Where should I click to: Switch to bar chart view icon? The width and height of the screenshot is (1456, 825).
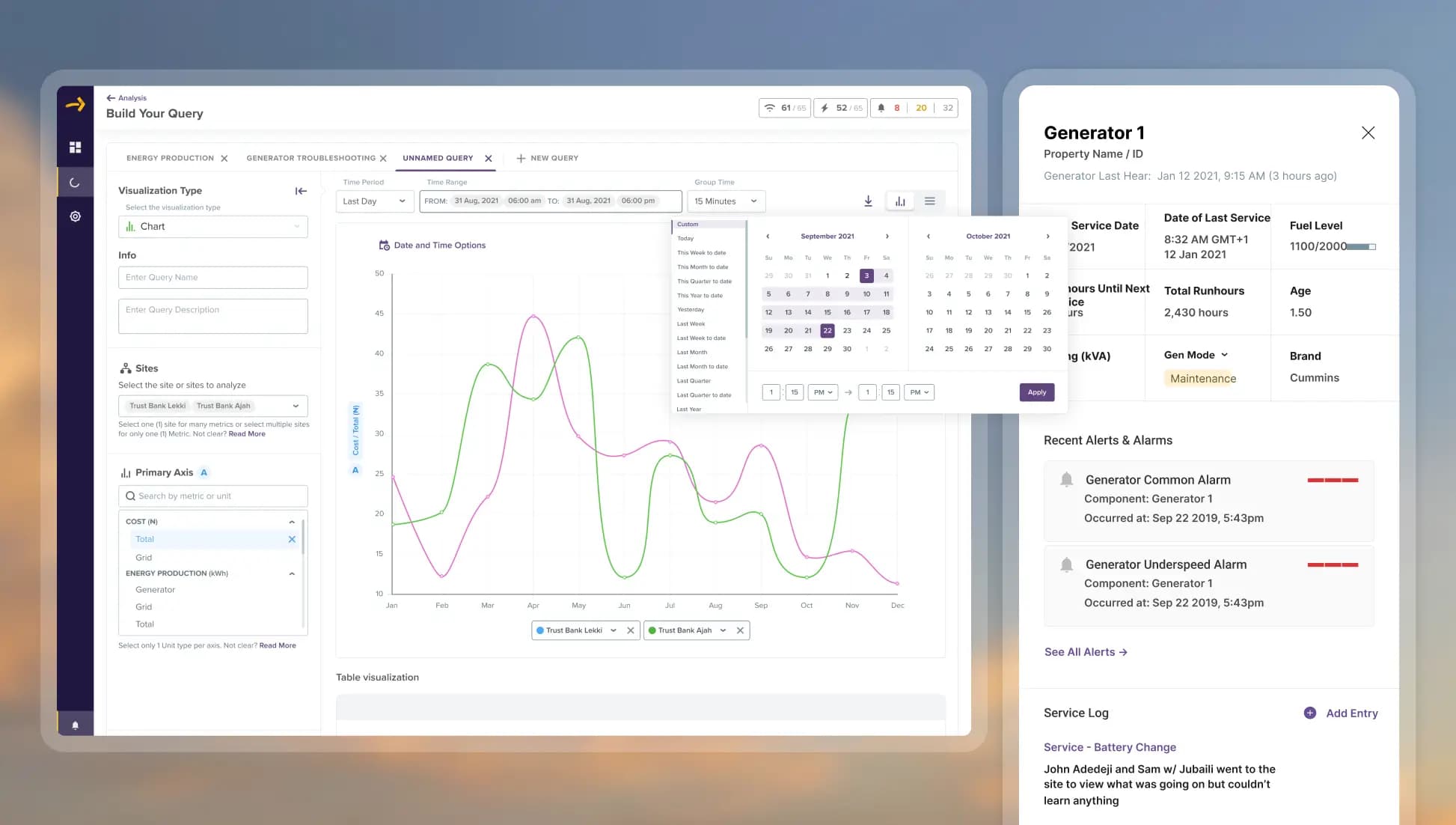tap(900, 201)
